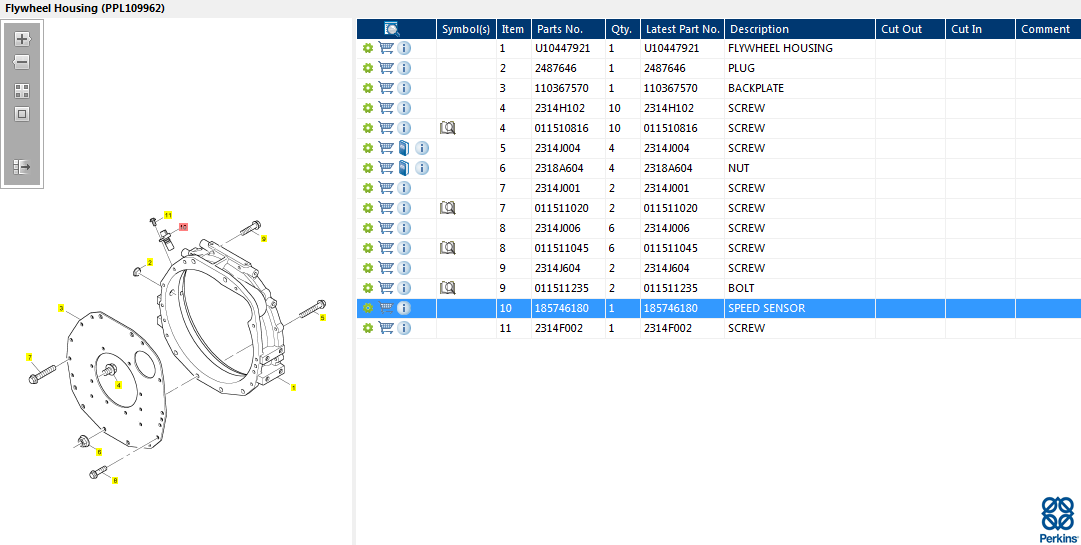Open the book icon for SCREW 2314J004

click(405, 148)
